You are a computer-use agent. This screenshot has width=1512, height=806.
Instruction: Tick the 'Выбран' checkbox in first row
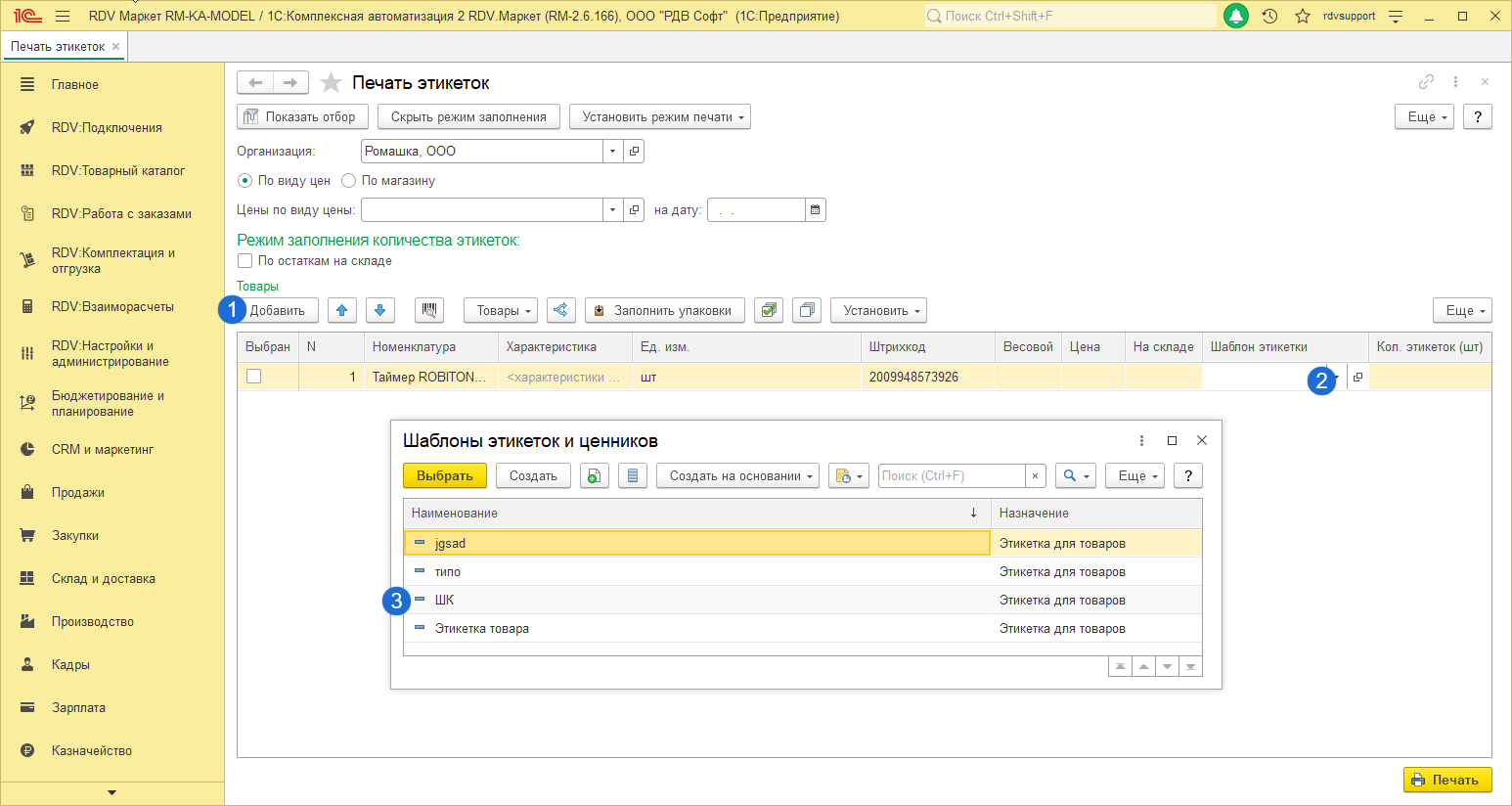coord(254,377)
